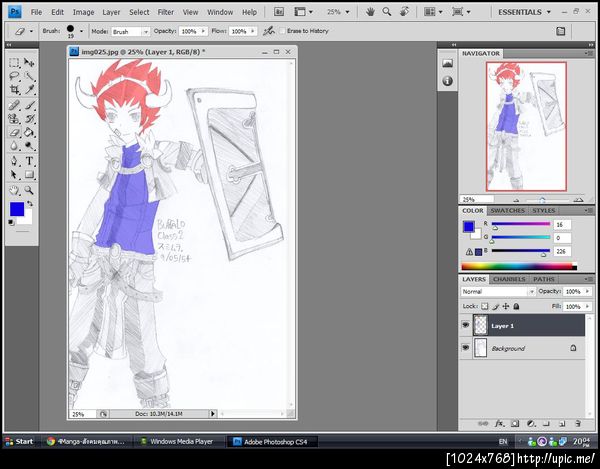Open the layer blend mode Normal dropdown
The width and height of the screenshot is (600, 469).
(x=497, y=291)
